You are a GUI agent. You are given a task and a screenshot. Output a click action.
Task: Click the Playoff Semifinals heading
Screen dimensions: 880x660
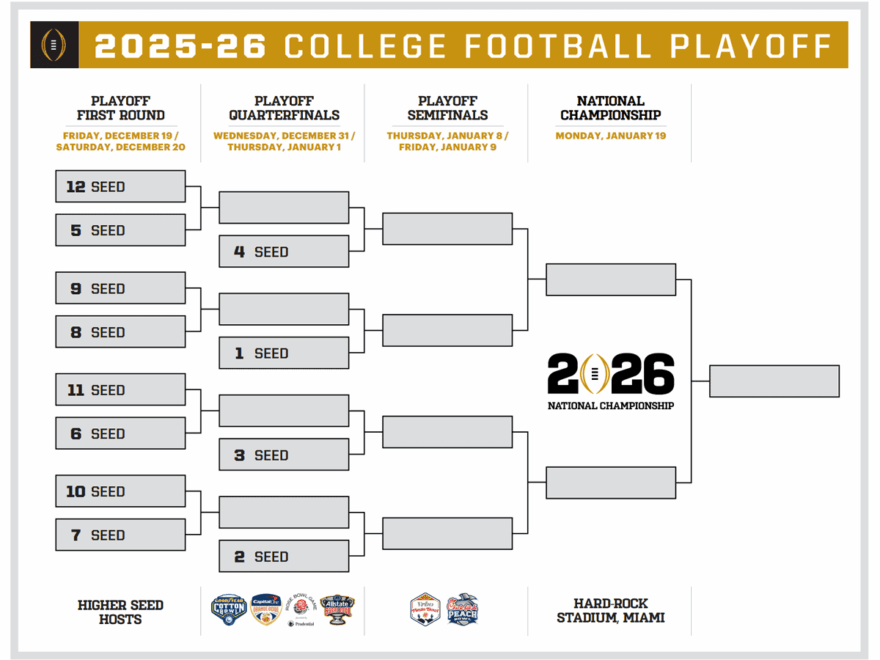tap(447, 108)
